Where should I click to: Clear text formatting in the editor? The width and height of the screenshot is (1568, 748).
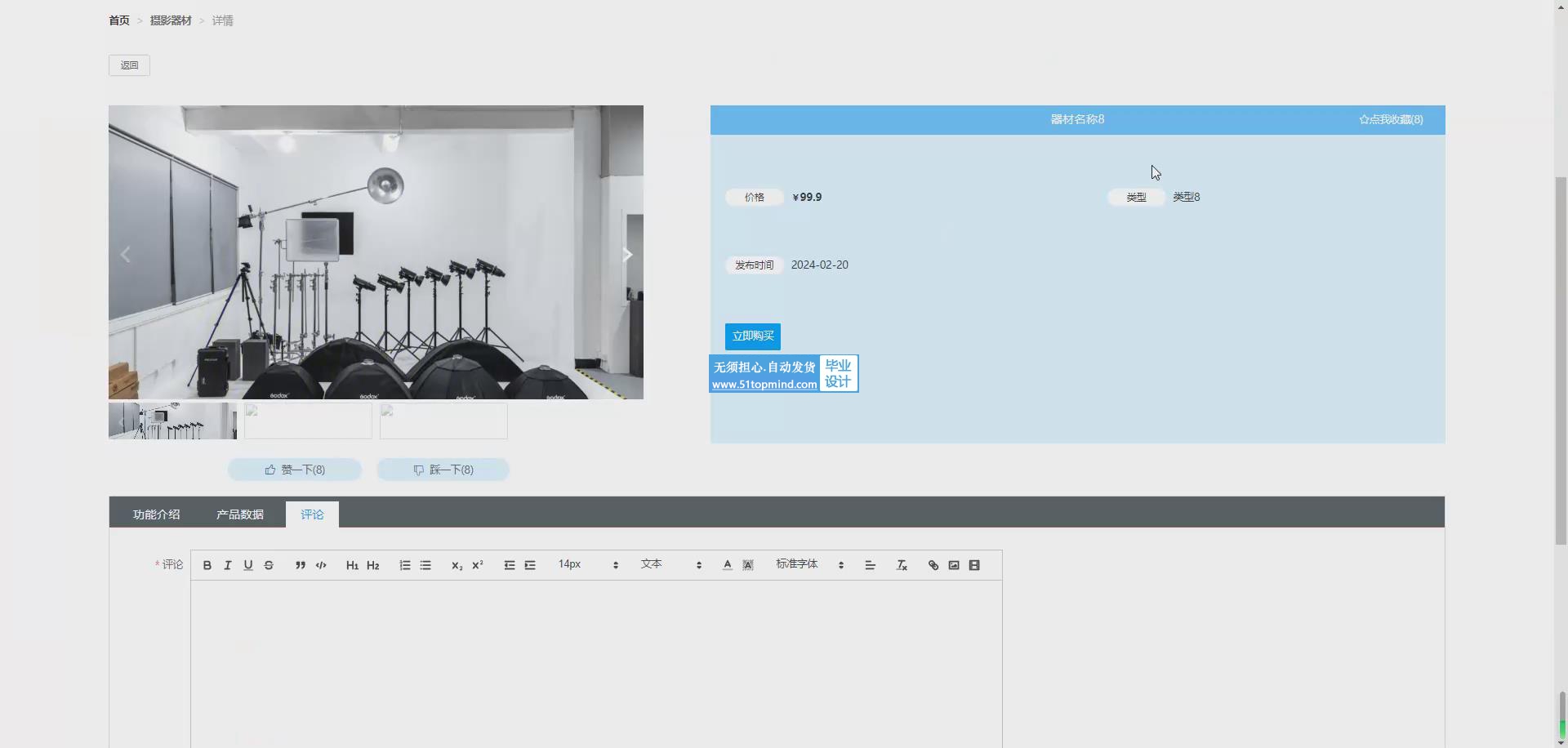tap(902, 565)
